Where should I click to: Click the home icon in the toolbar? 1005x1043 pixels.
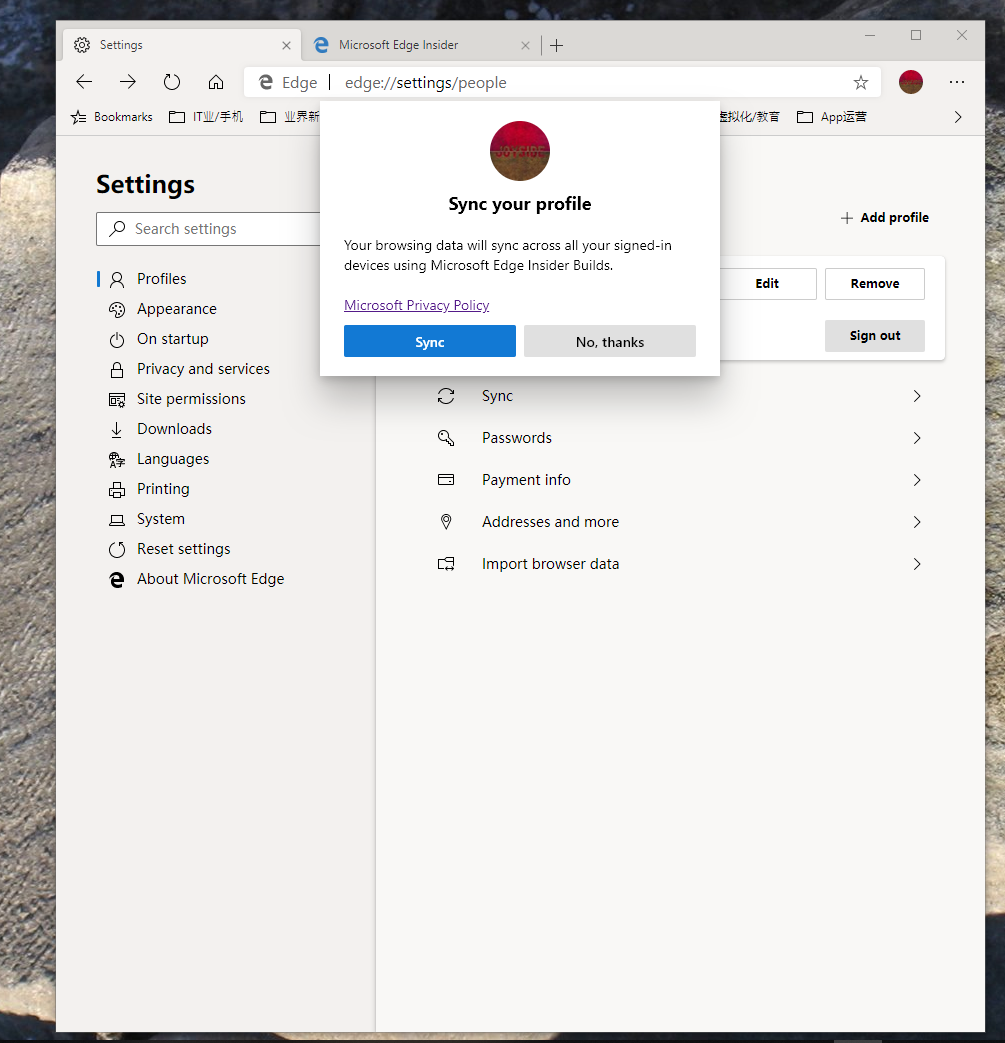coord(216,82)
